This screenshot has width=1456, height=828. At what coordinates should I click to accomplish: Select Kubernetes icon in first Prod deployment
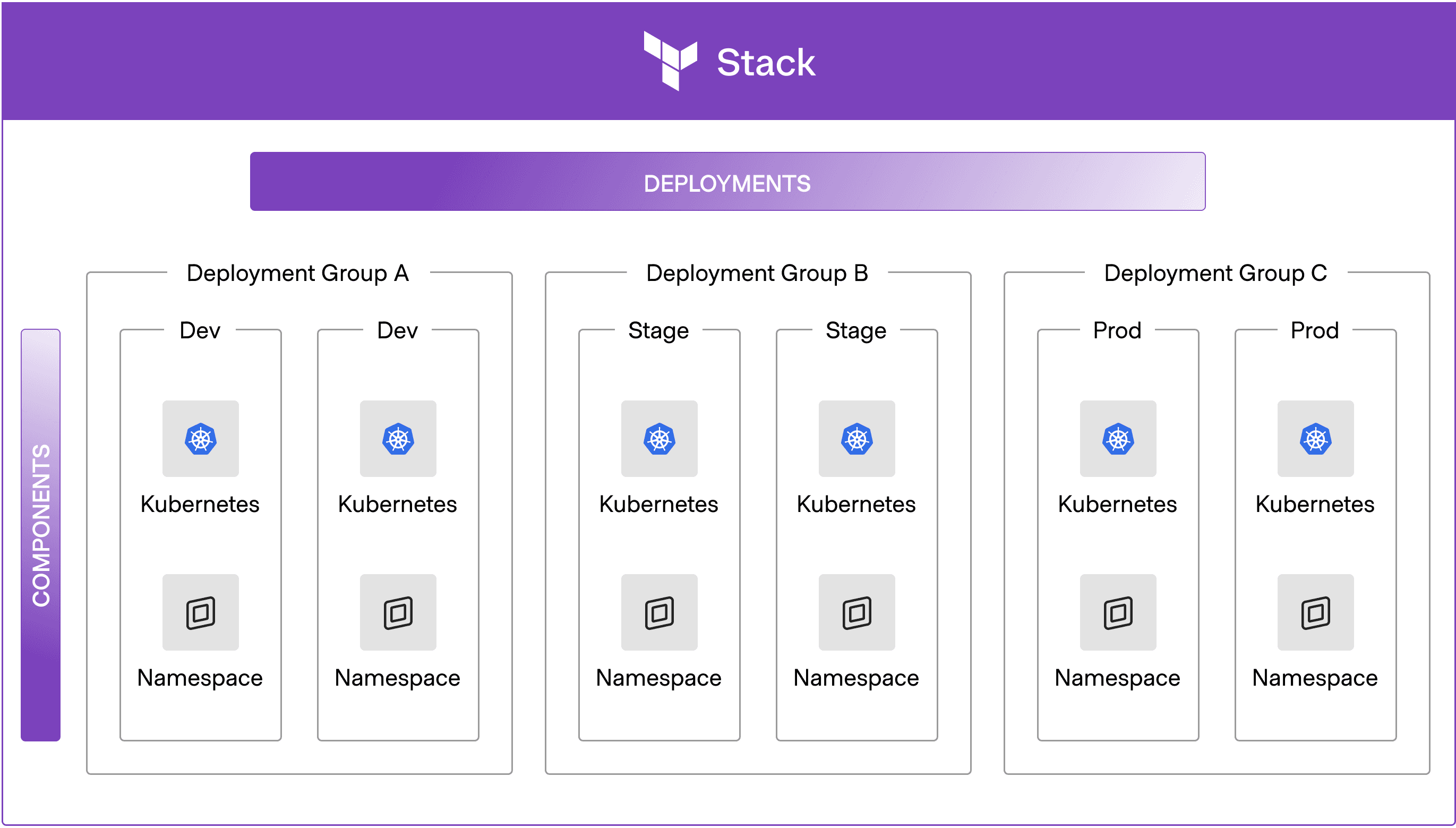(x=1118, y=439)
